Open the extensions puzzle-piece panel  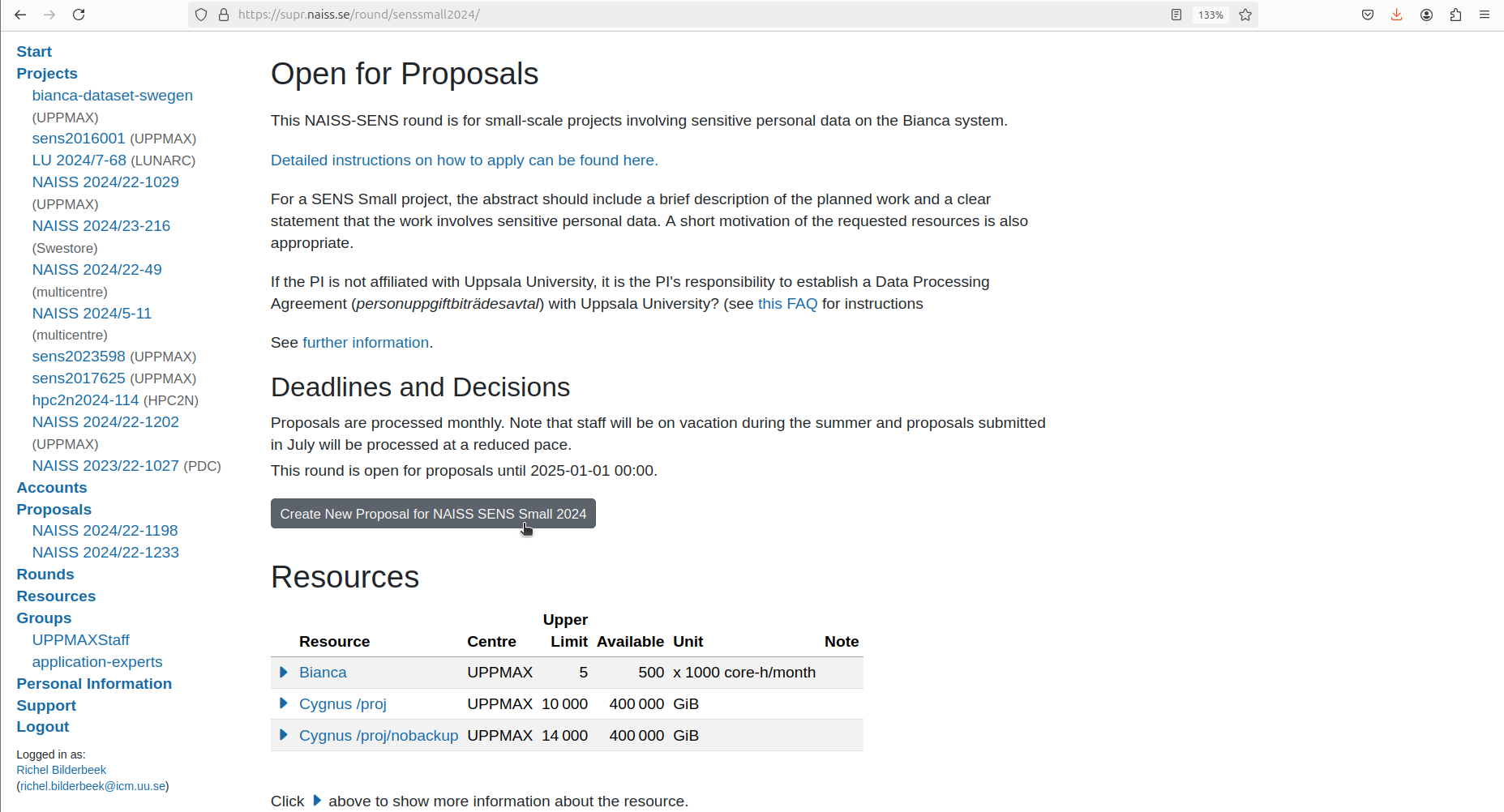(1456, 14)
